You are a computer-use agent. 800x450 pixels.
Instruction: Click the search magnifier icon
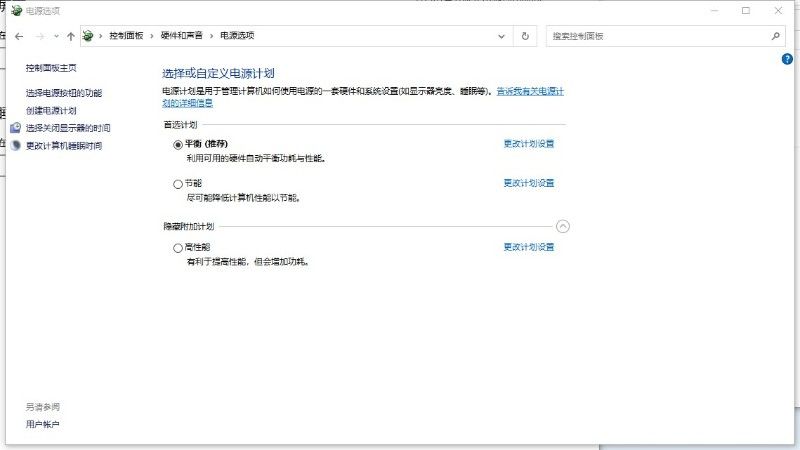(776, 36)
